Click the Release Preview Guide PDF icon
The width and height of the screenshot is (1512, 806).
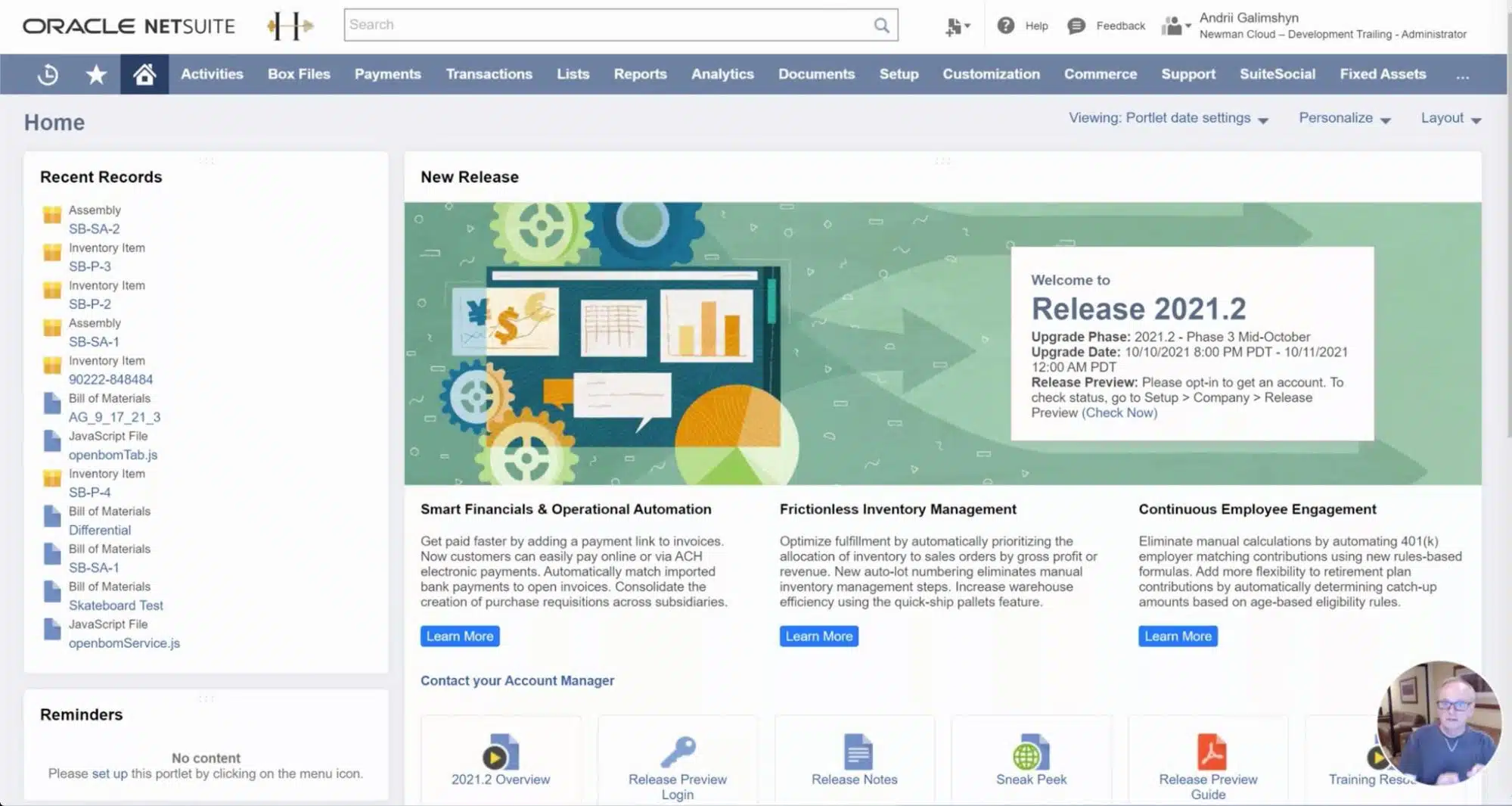[x=1211, y=752]
